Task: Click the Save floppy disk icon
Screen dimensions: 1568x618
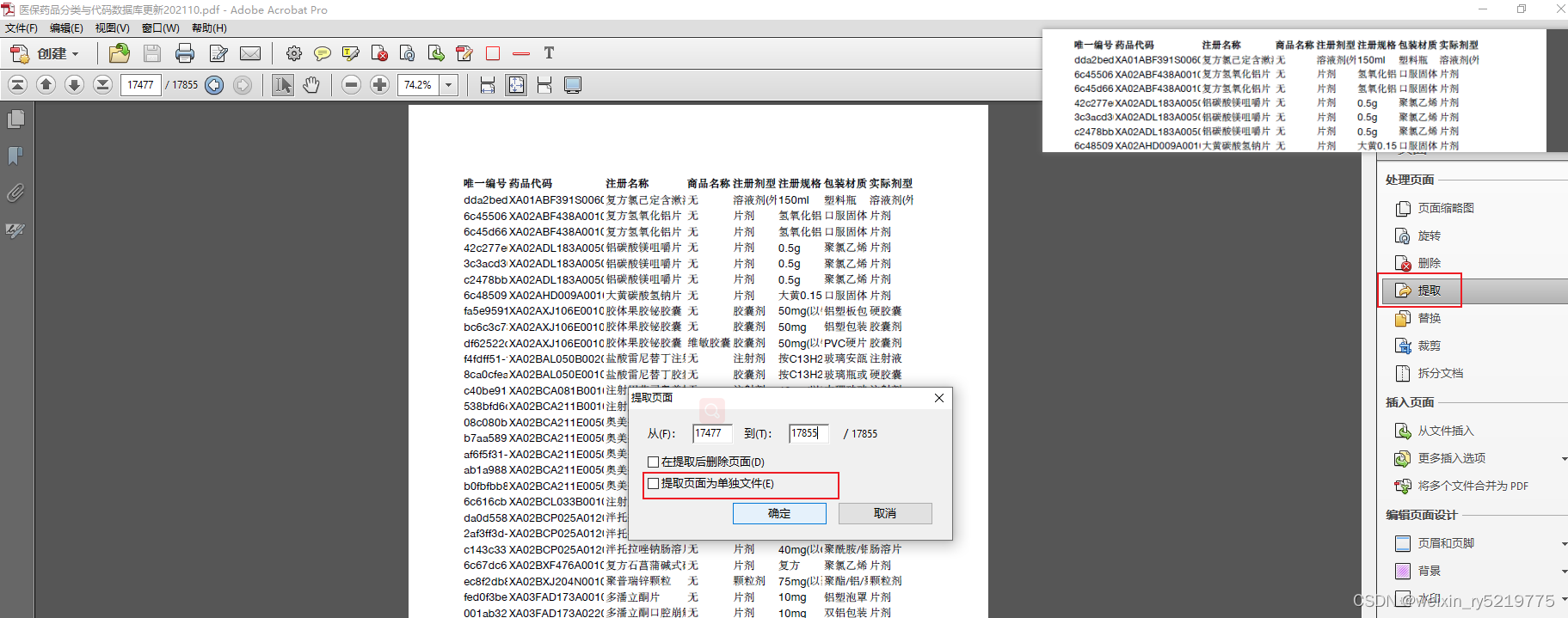Action: [x=152, y=53]
